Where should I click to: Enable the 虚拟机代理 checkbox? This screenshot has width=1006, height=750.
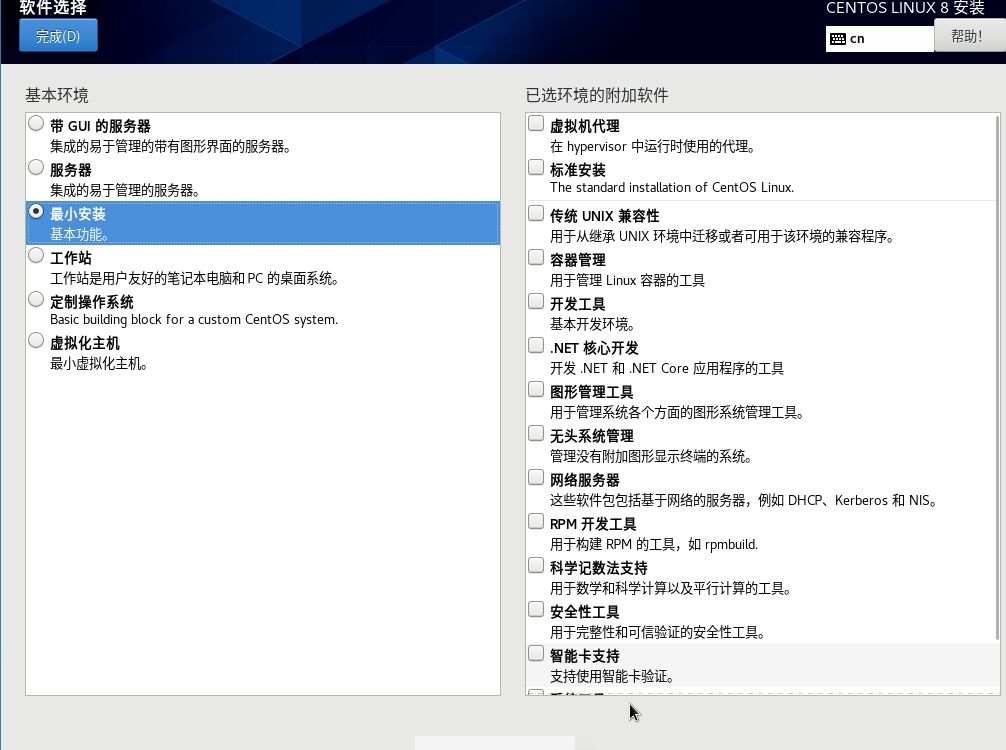click(537, 124)
